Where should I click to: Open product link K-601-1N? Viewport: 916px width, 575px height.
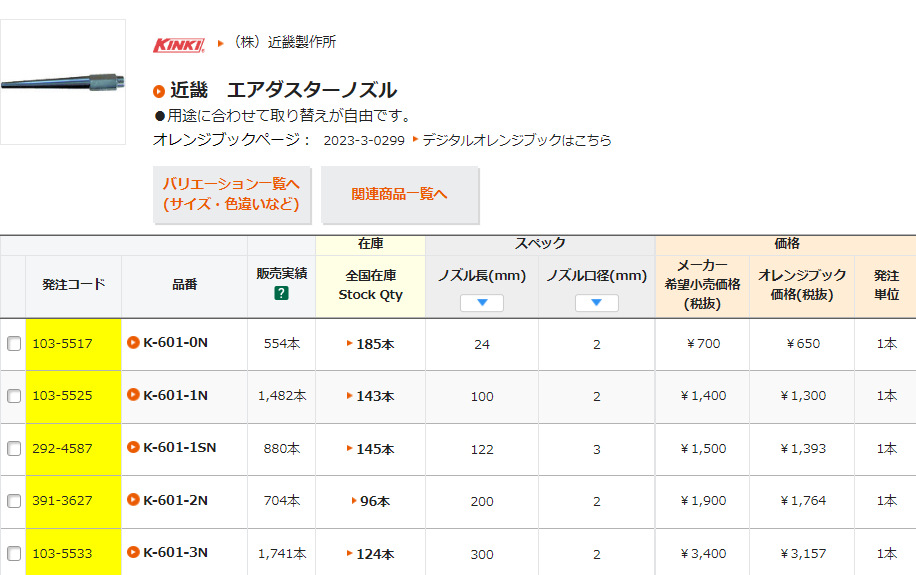pyautogui.click(x=175, y=395)
